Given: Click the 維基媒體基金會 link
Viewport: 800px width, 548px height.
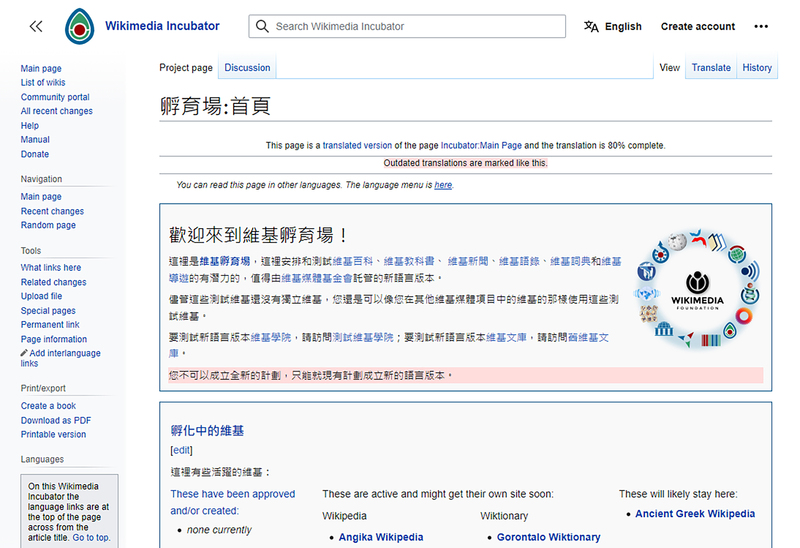Looking at the screenshot, I should (x=317, y=278).
